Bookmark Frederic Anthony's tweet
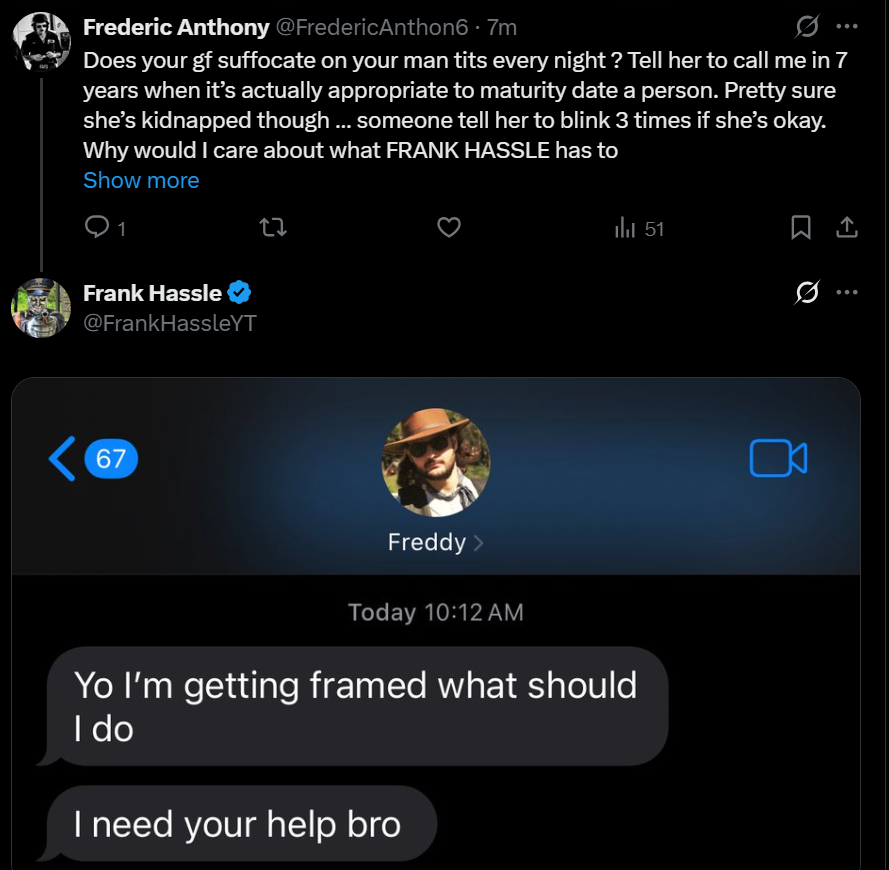Screen dimensions: 889x870 (x=801, y=227)
